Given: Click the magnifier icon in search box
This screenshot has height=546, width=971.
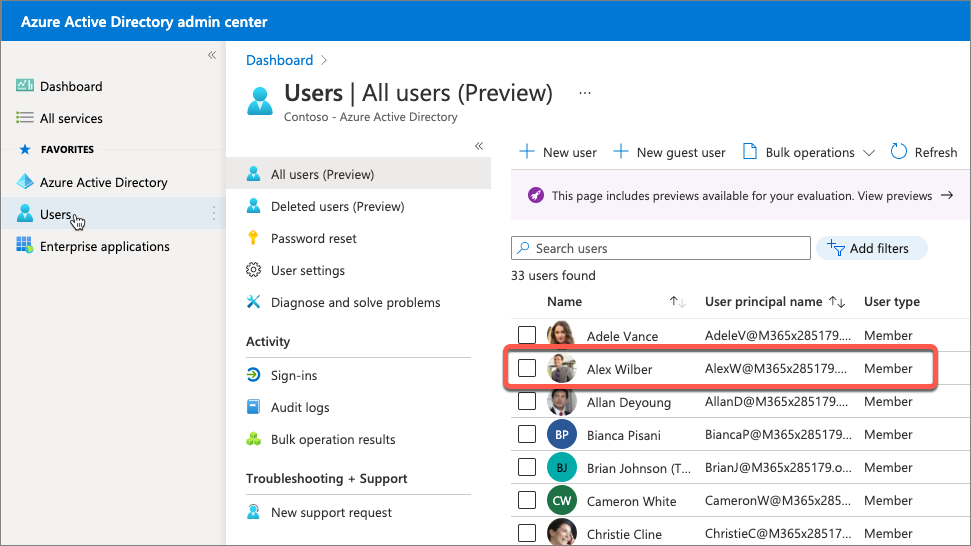Looking at the screenshot, I should (x=523, y=248).
